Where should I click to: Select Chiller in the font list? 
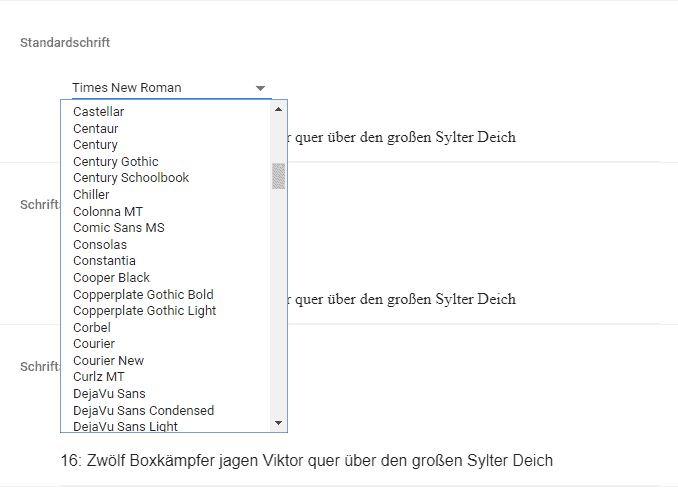[x=166, y=195]
